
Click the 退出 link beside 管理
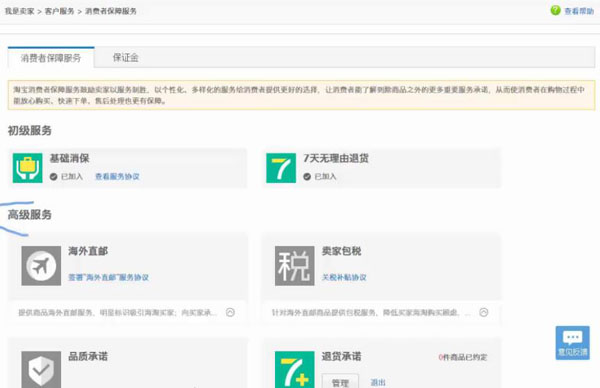click(x=378, y=382)
